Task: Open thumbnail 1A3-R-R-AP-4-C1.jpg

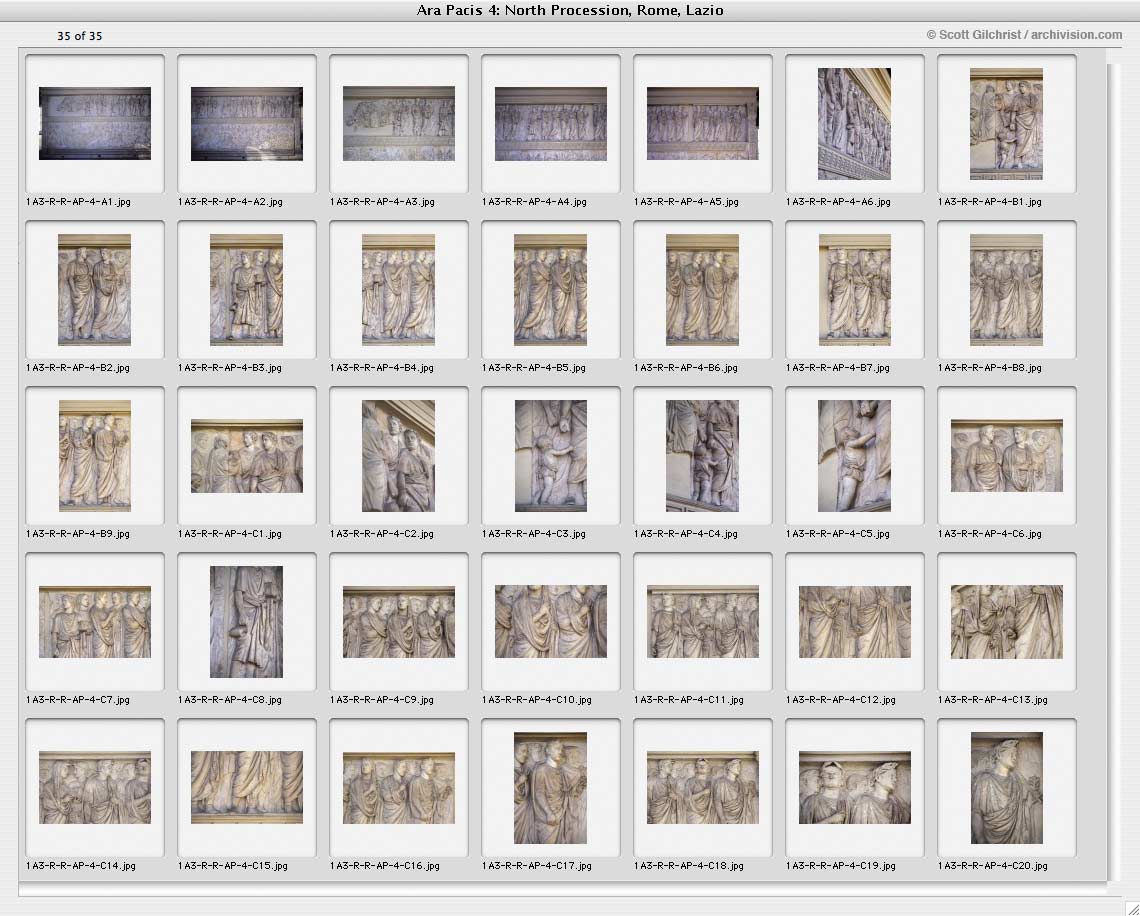Action: (x=246, y=456)
